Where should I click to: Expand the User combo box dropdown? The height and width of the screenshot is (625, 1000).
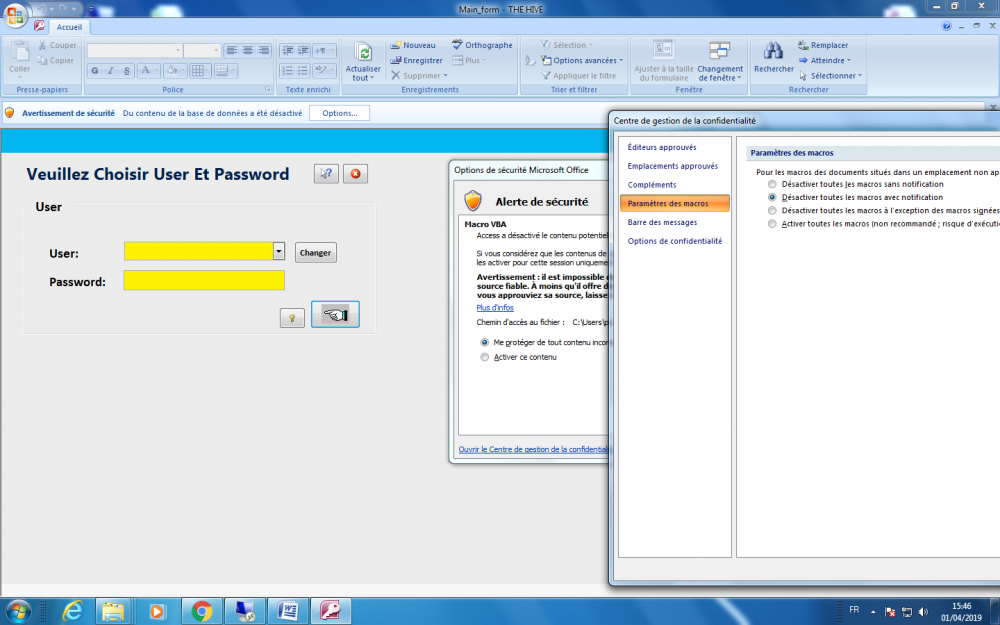pyautogui.click(x=279, y=251)
